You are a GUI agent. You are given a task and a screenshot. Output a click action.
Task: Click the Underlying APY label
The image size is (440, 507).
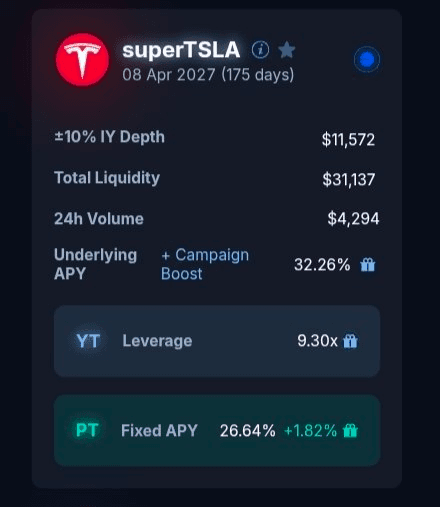pyautogui.click(x=95, y=264)
